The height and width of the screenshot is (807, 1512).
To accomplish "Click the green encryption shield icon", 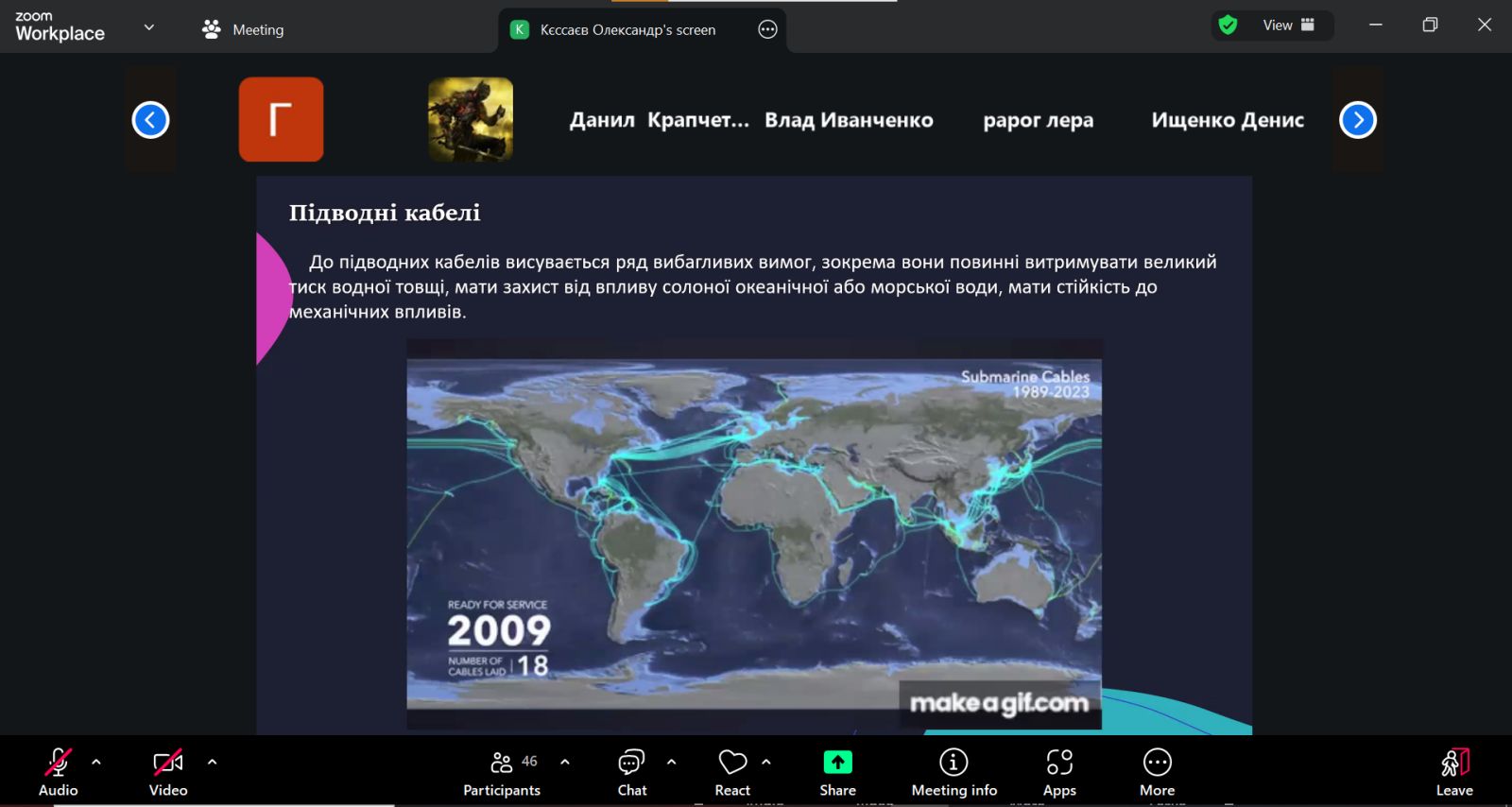I will [1228, 26].
